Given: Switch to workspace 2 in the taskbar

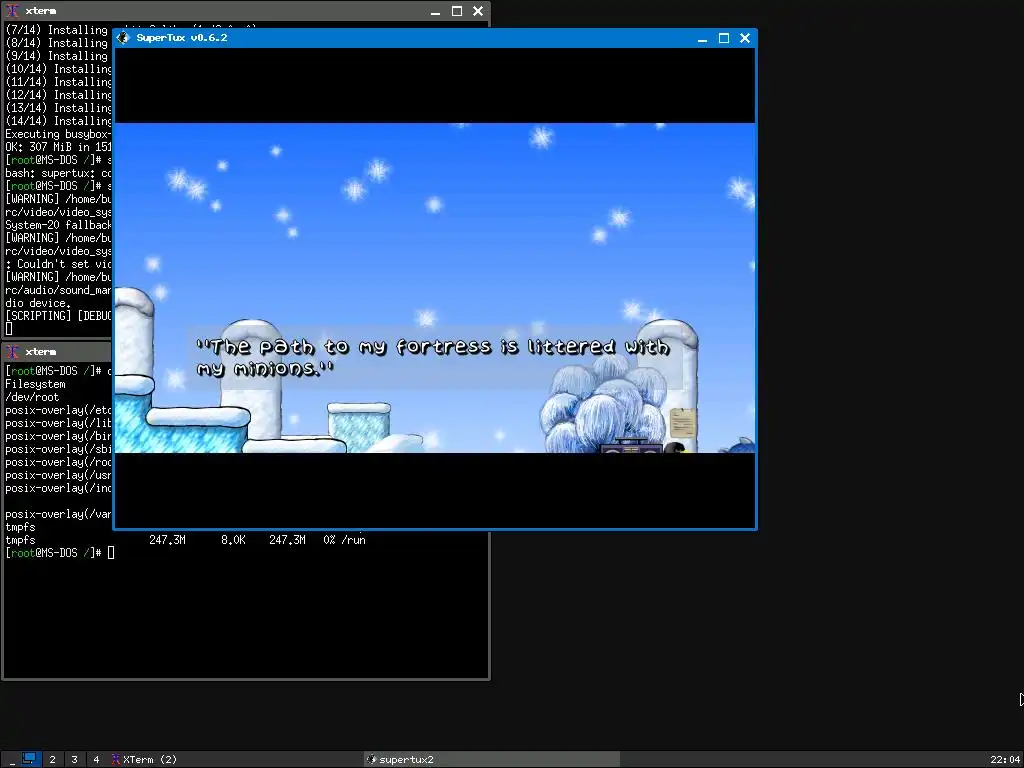Looking at the screenshot, I should [x=52, y=760].
